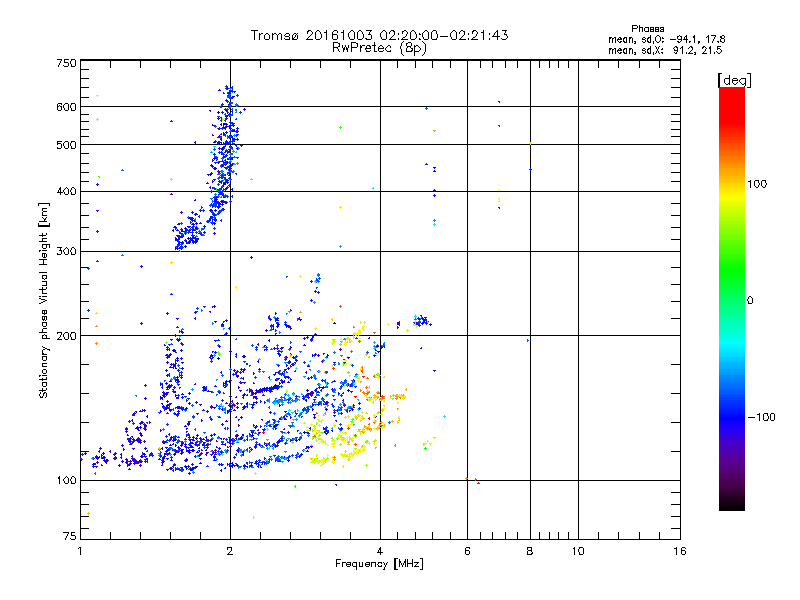The height and width of the screenshot is (600, 800).
Task: Click the y-axis tick label '600'
Action: coord(66,107)
